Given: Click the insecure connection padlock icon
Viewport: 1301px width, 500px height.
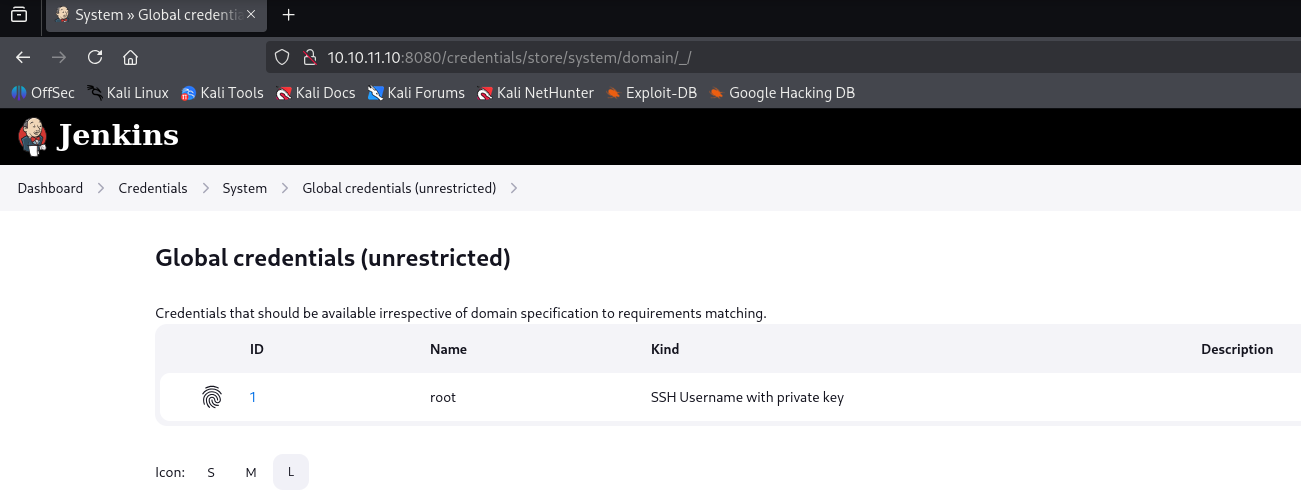Looking at the screenshot, I should pyautogui.click(x=309, y=57).
